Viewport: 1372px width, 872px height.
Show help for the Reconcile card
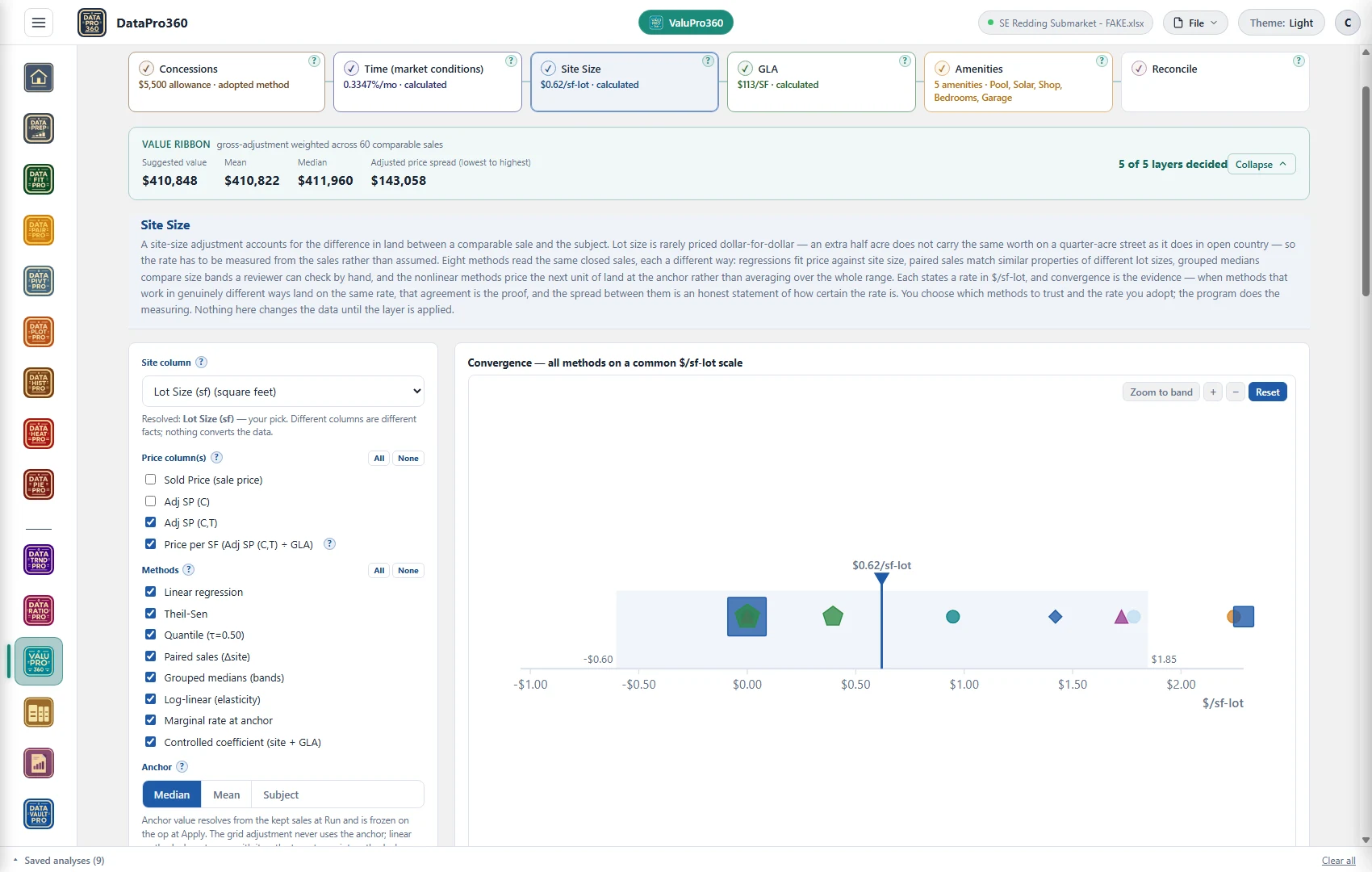click(x=1299, y=61)
